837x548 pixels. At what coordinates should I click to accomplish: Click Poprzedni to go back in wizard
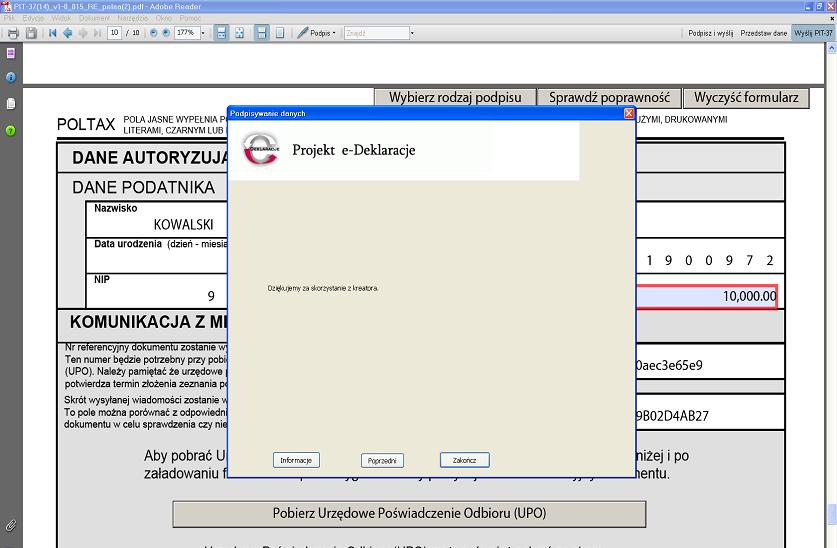pyautogui.click(x=382, y=460)
